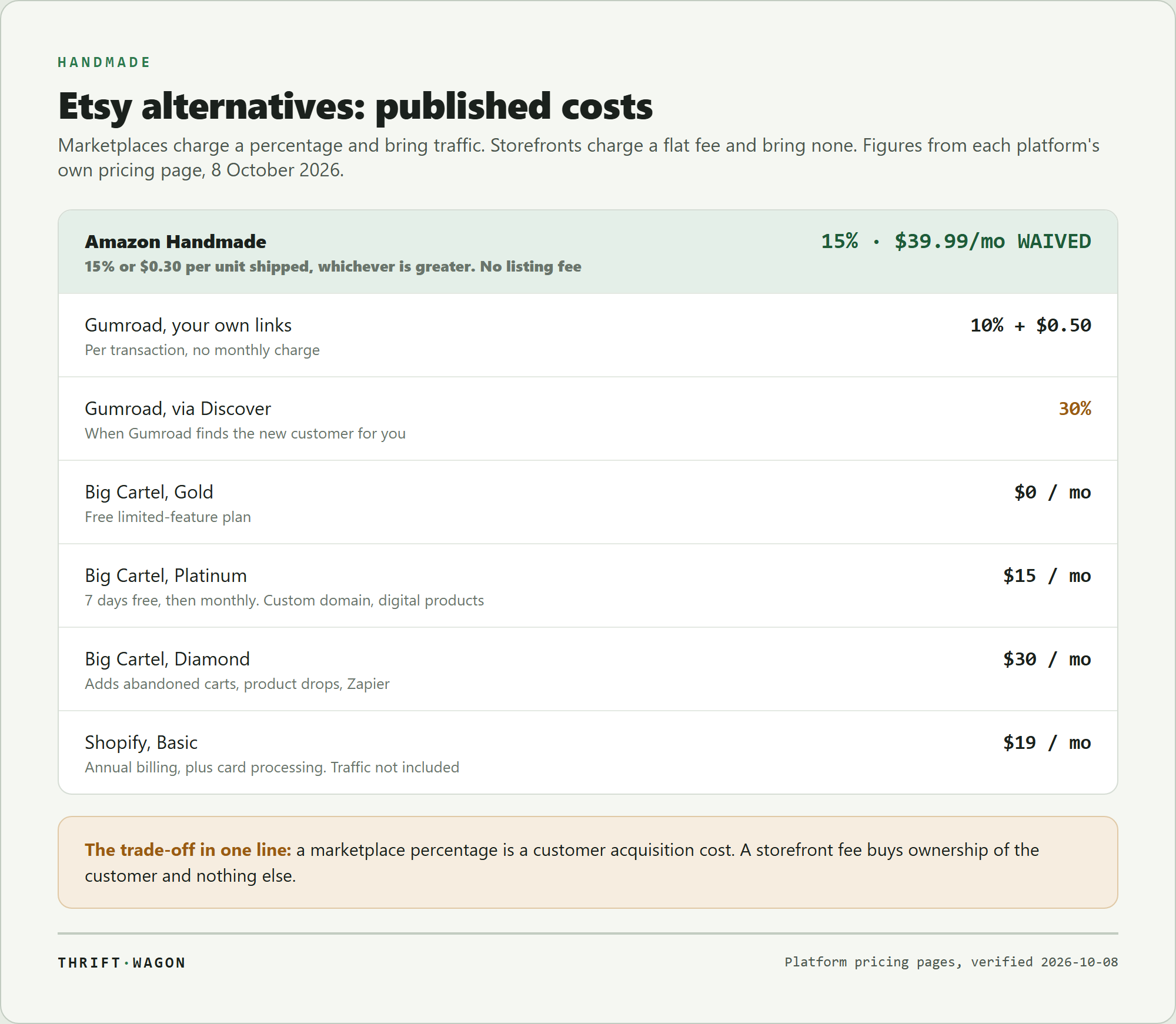Click 'Free limited-feature plan' description
The width and height of the screenshot is (1176, 1024).
[168, 517]
